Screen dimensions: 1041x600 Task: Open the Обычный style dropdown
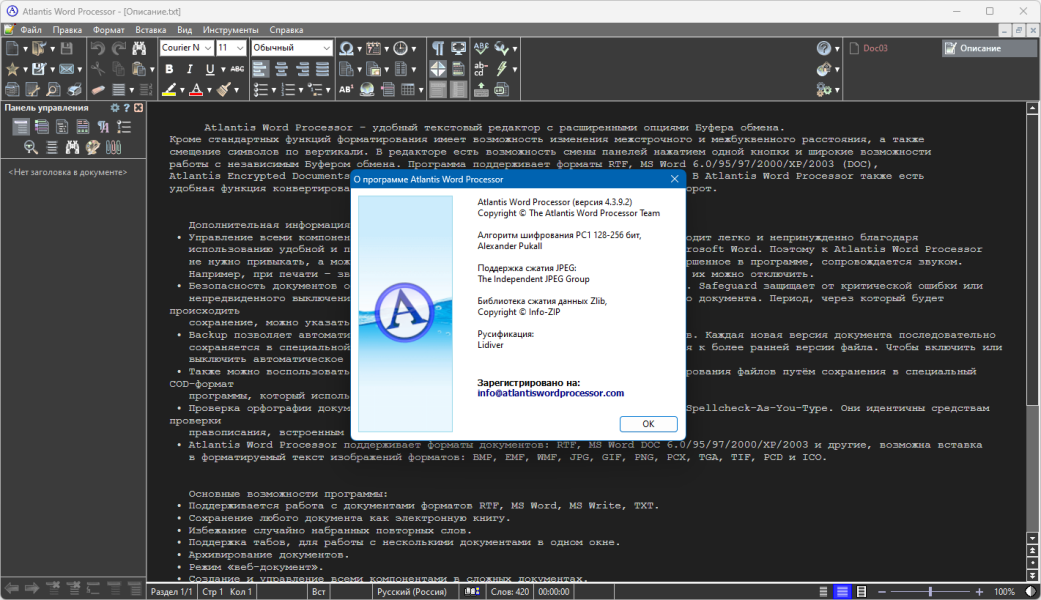326,48
